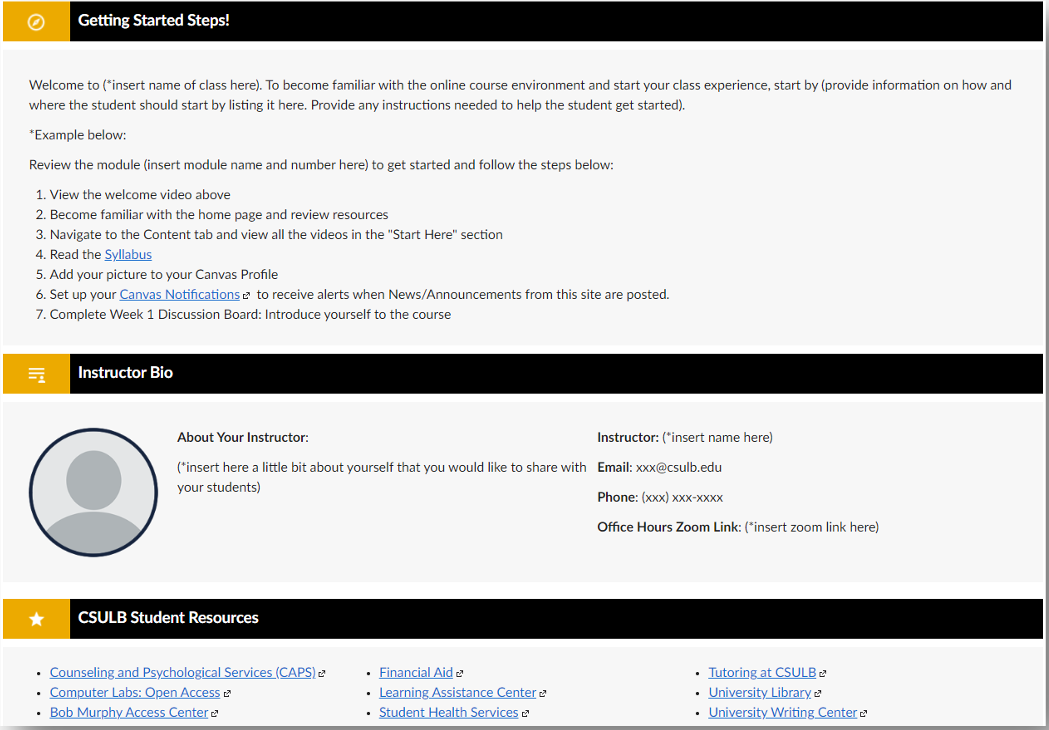This screenshot has width=1049, height=730.
Task: Click the '(*insert name here)' placeholder
Action: (717, 438)
